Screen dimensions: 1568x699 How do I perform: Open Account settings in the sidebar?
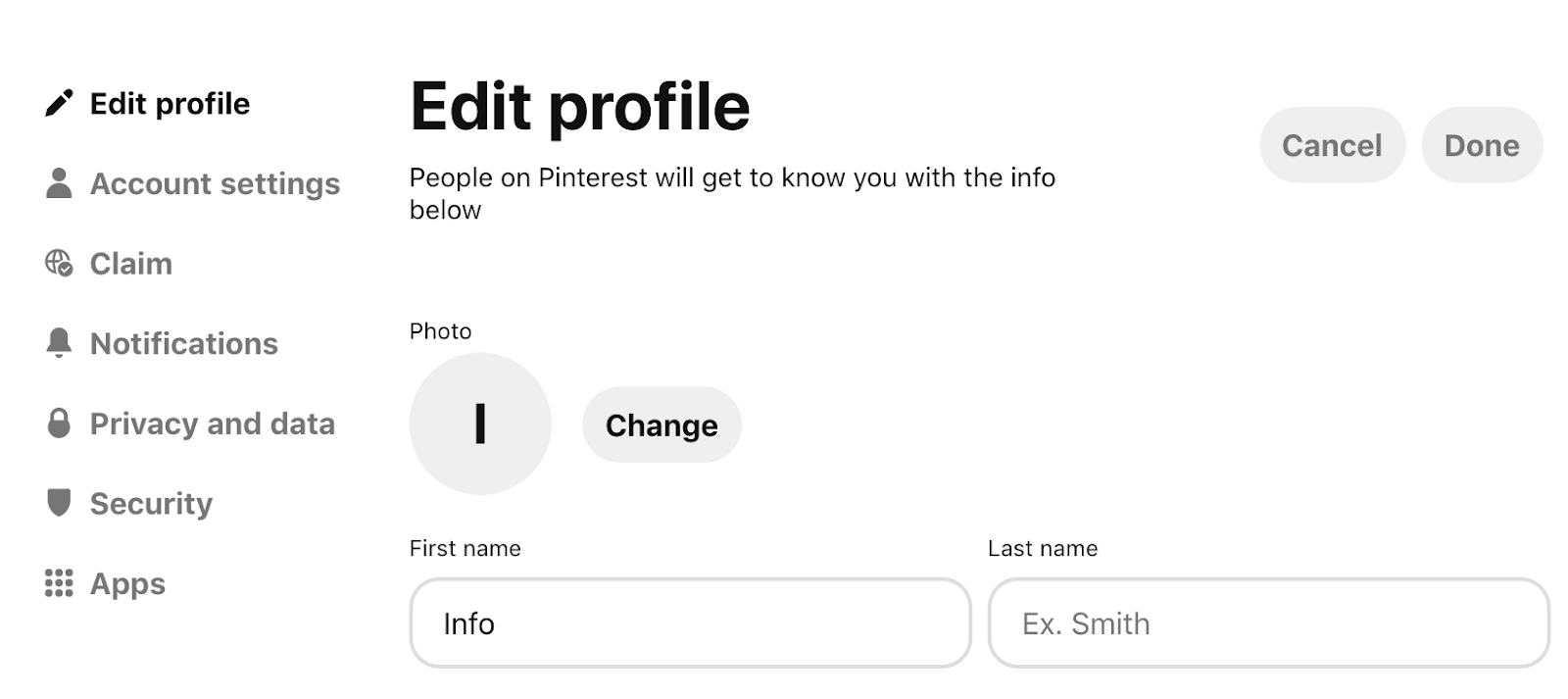(x=215, y=184)
